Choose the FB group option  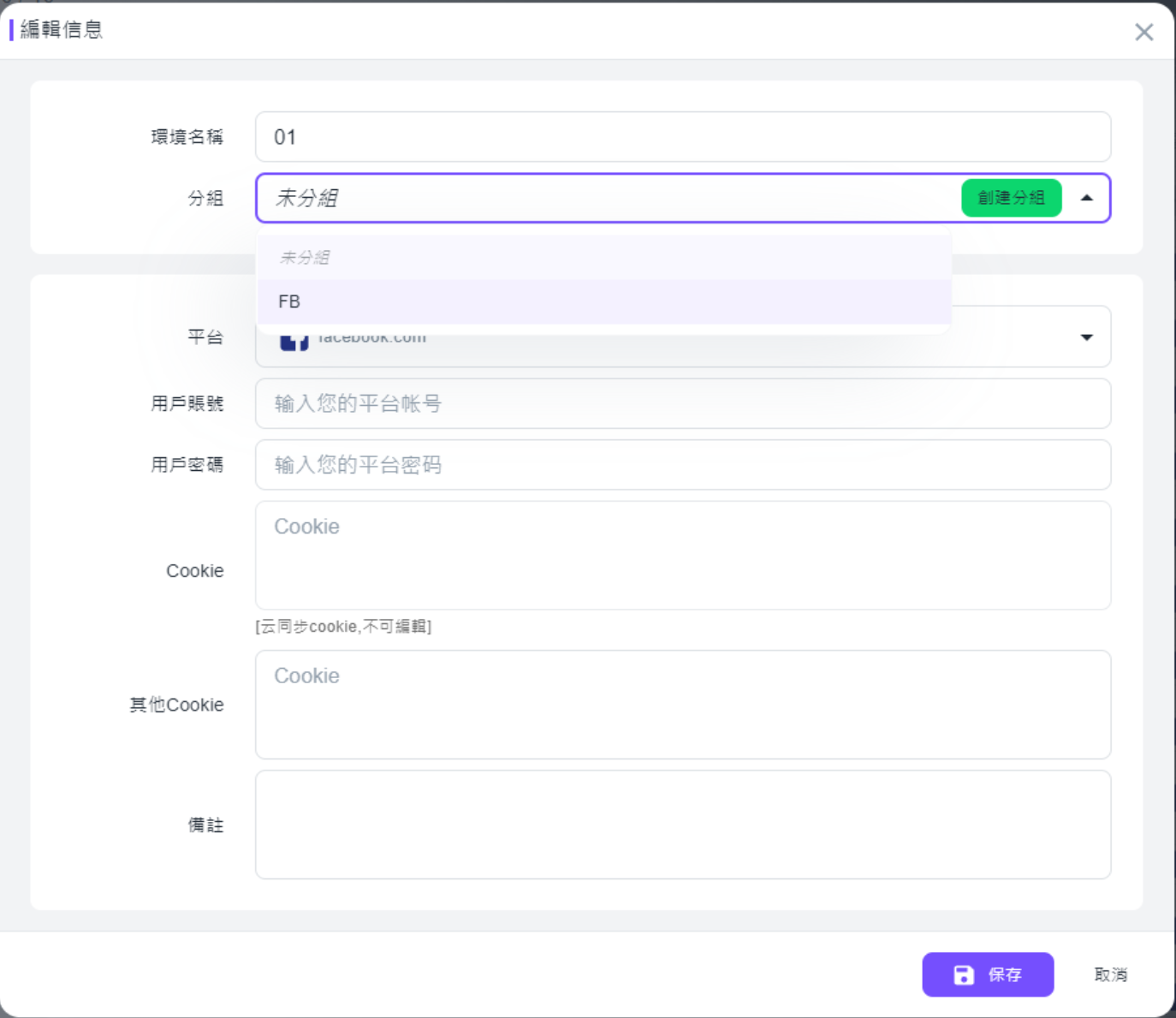pyautogui.click(x=603, y=301)
